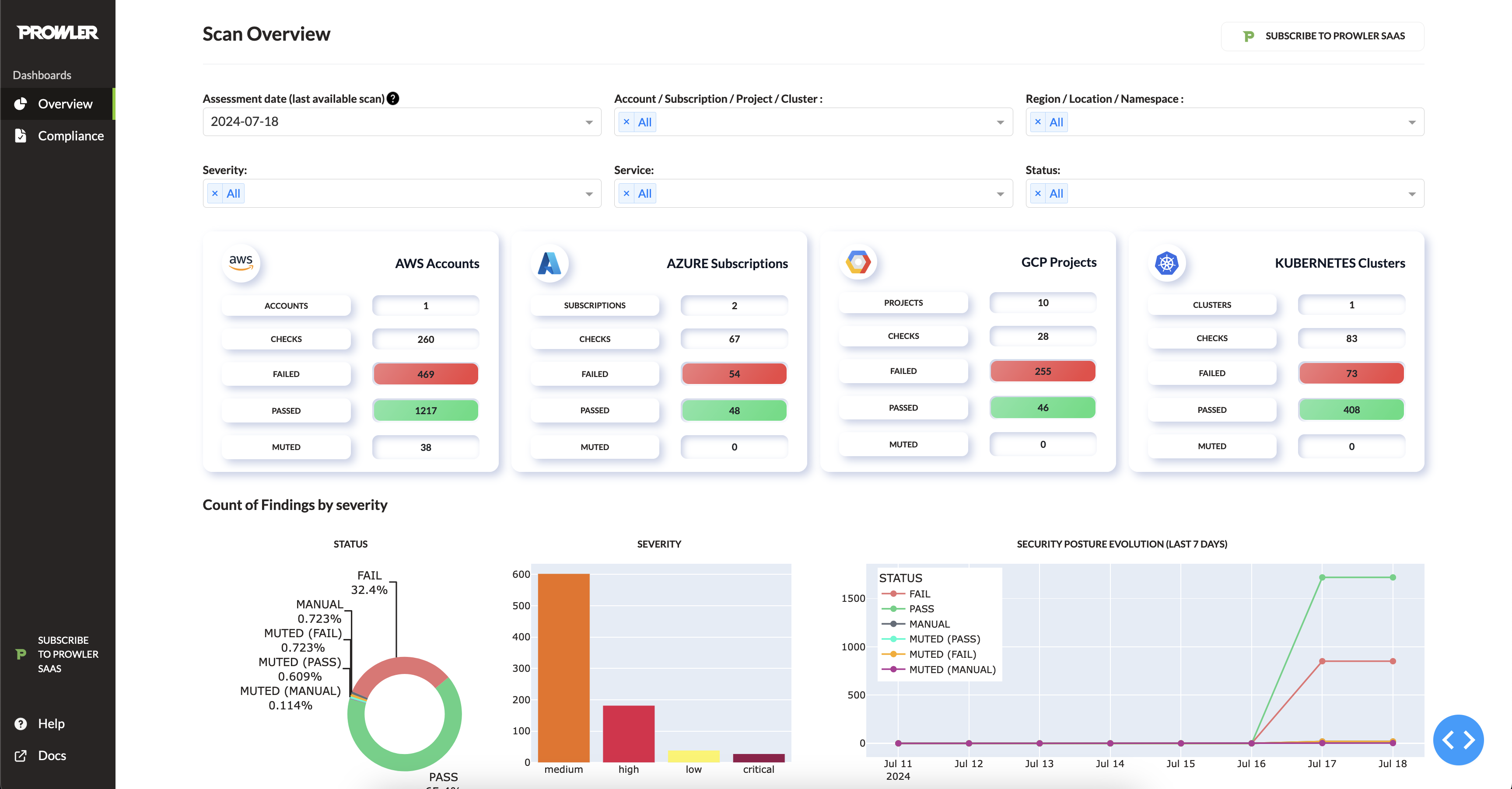This screenshot has width=1512, height=789.
Task: Click the external-link Docs icon
Action: (21, 756)
